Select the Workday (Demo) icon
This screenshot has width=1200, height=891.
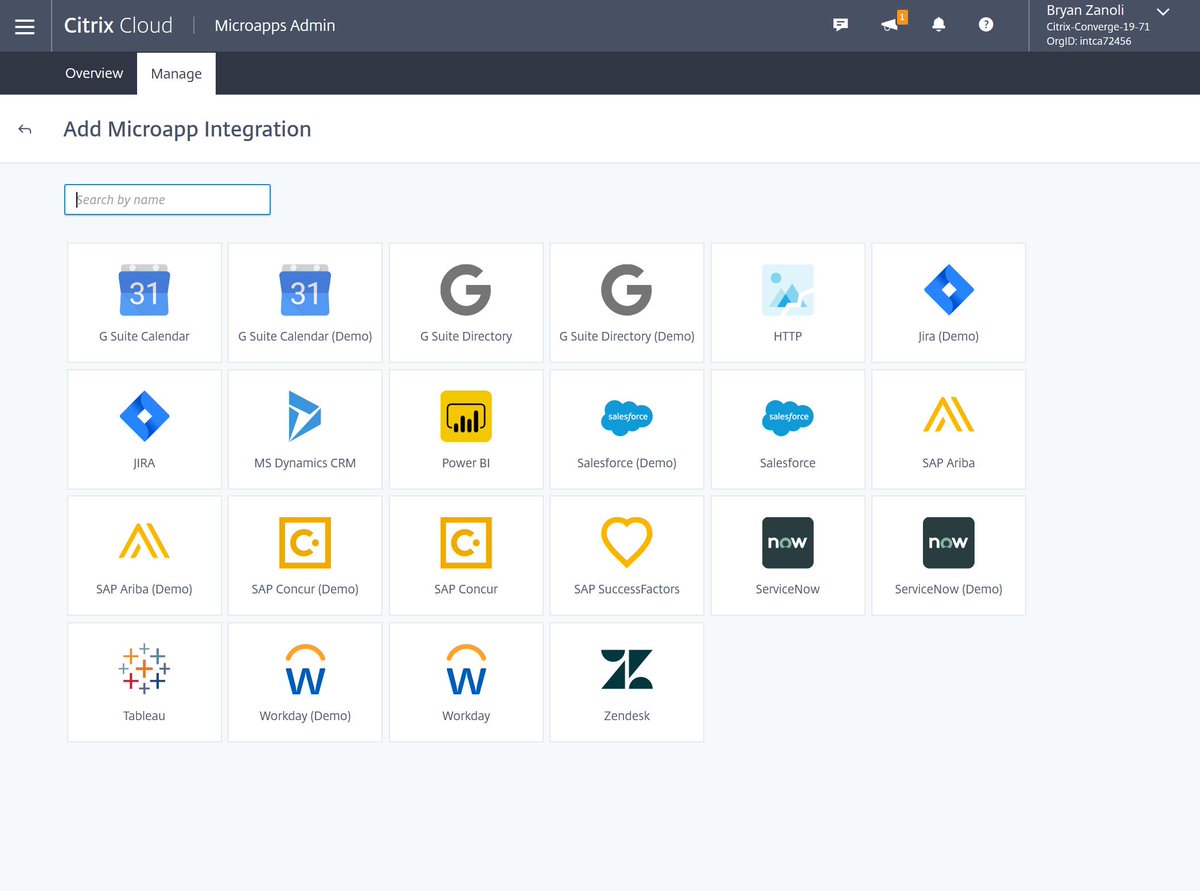point(305,669)
